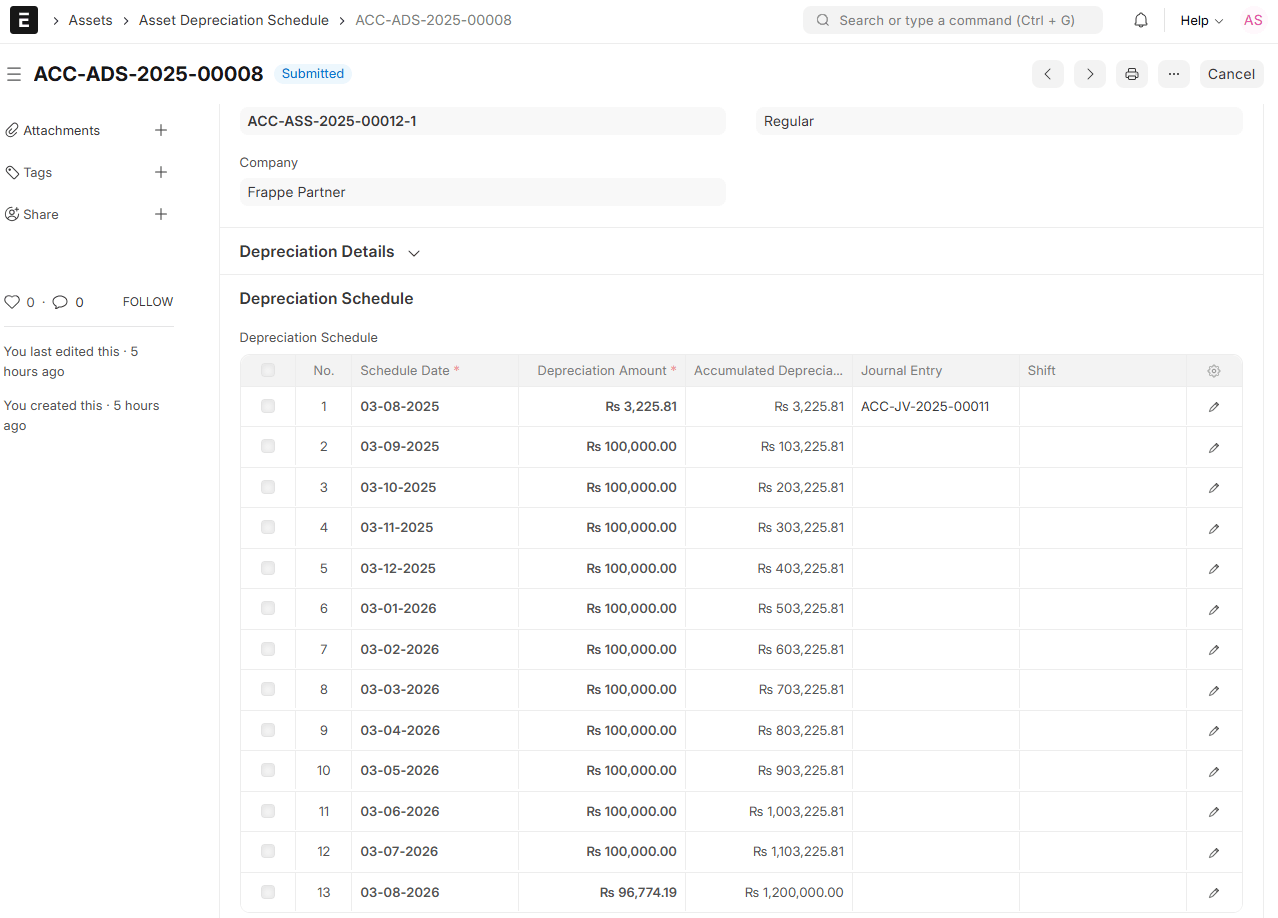This screenshot has width=1278, height=918.
Task: Select all rows header checkbox
Action: tap(268, 370)
